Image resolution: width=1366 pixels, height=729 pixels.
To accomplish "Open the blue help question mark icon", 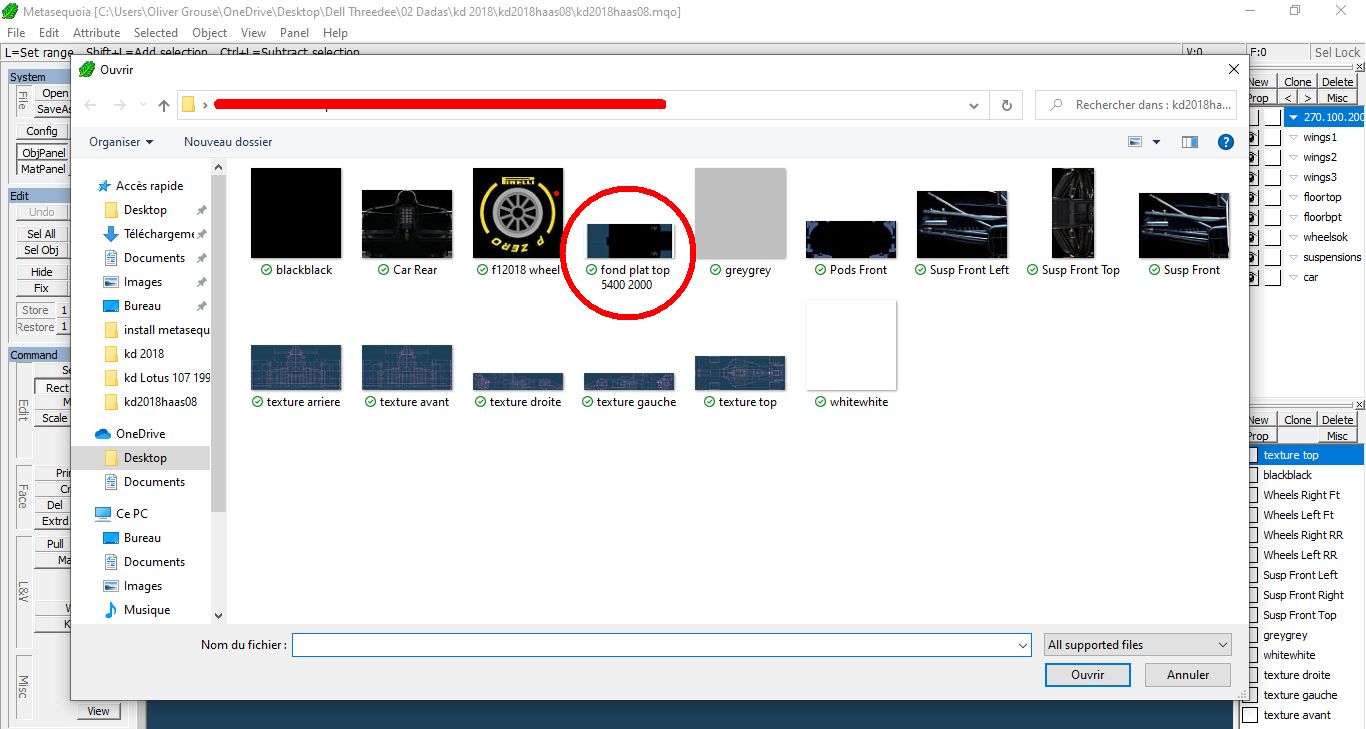I will [x=1225, y=142].
